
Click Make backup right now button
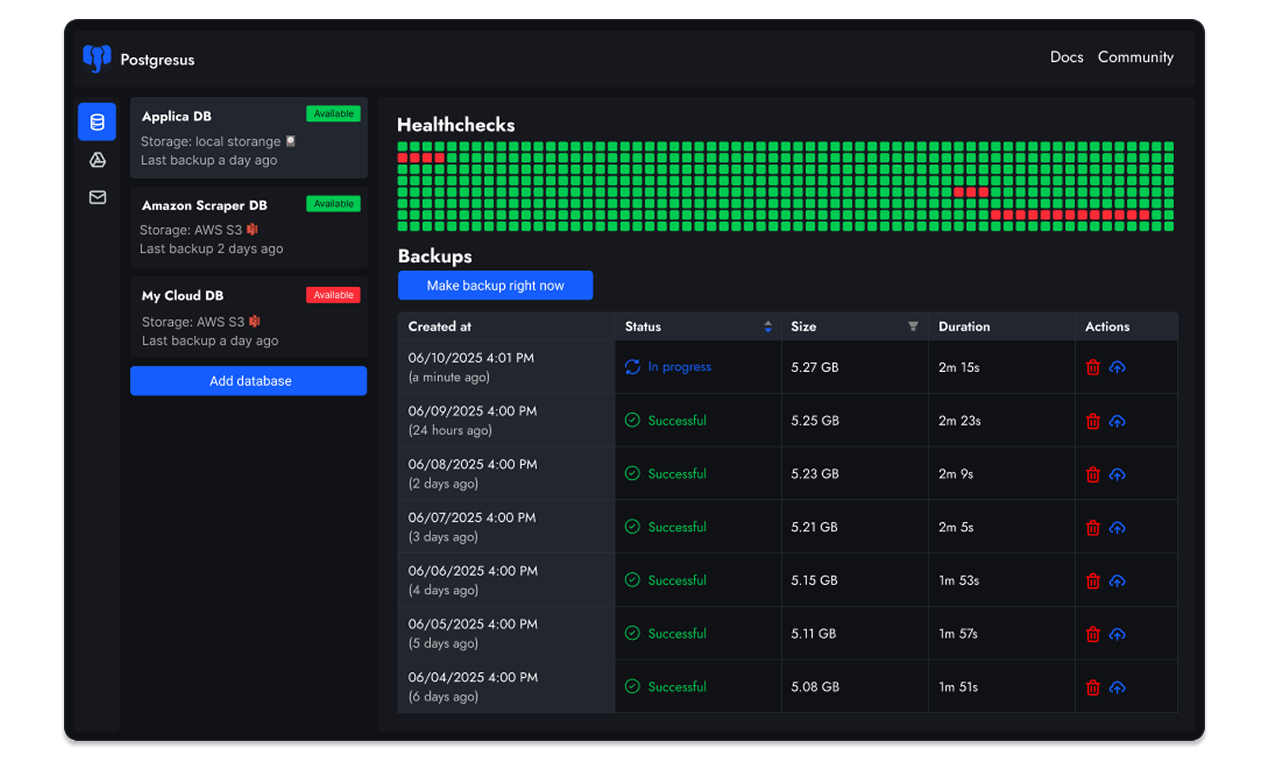[495, 285]
